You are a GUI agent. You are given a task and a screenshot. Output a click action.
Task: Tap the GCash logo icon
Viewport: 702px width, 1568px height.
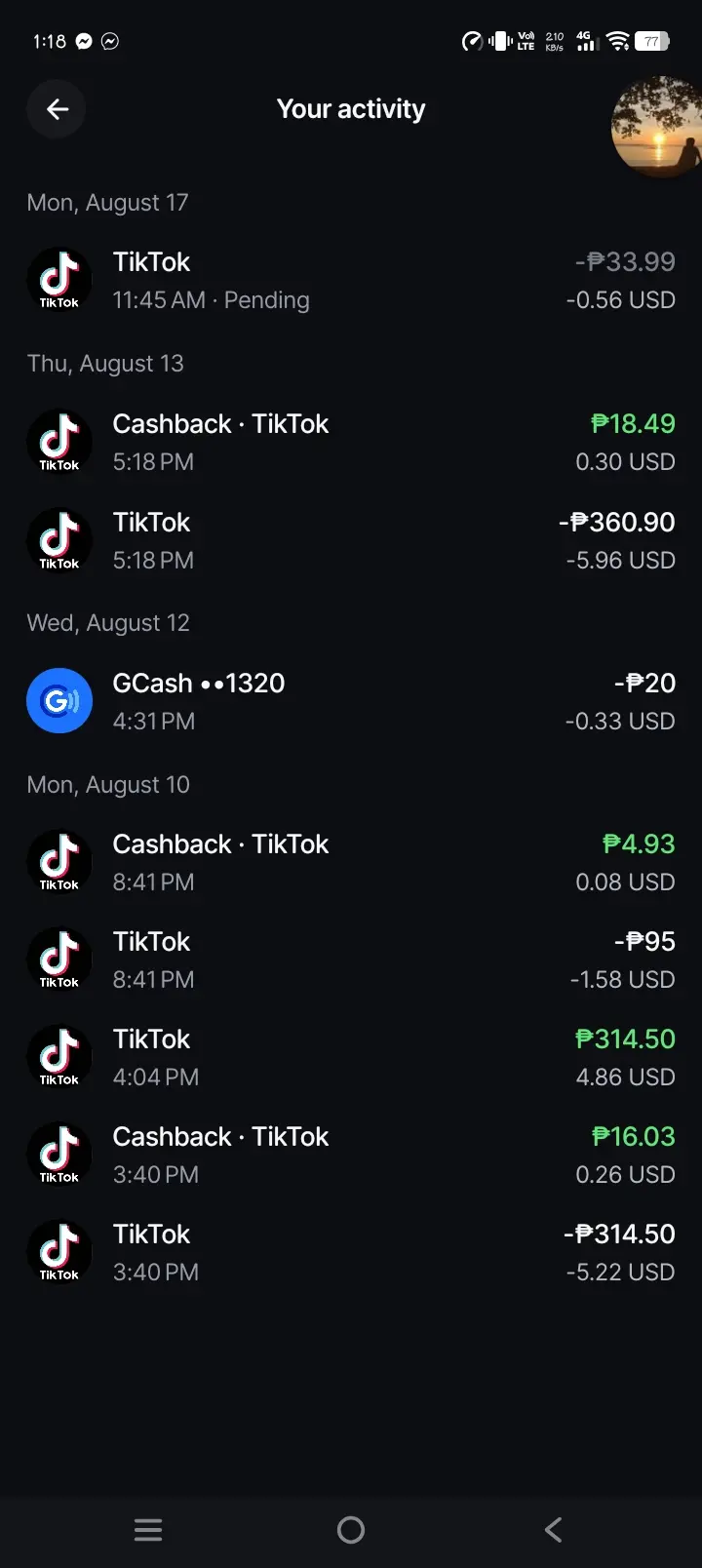[59, 700]
